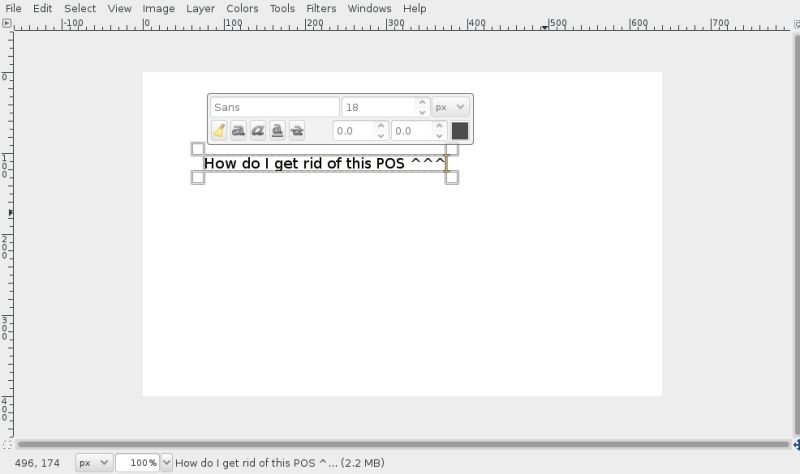Open the Colors menu
This screenshot has height=474, width=800.
click(x=242, y=8)
